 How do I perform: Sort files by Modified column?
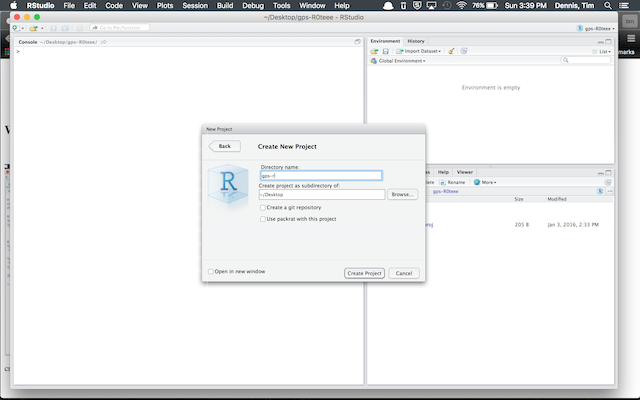click(557, 199)
